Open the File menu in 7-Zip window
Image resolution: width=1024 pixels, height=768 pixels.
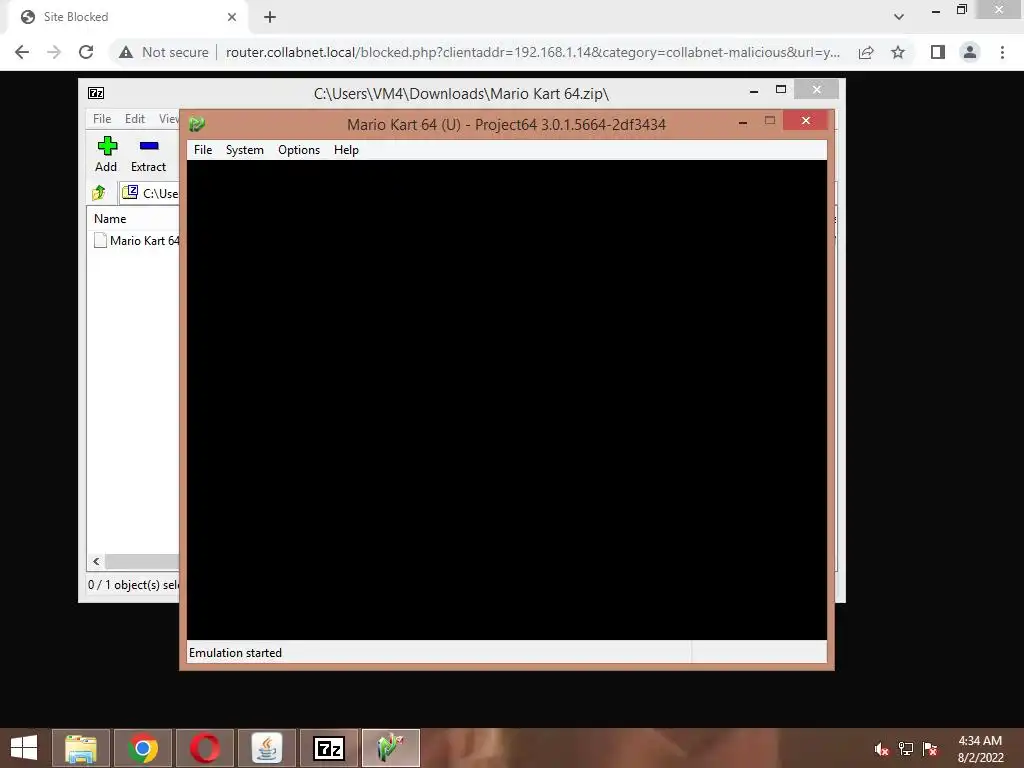[102, 119]
